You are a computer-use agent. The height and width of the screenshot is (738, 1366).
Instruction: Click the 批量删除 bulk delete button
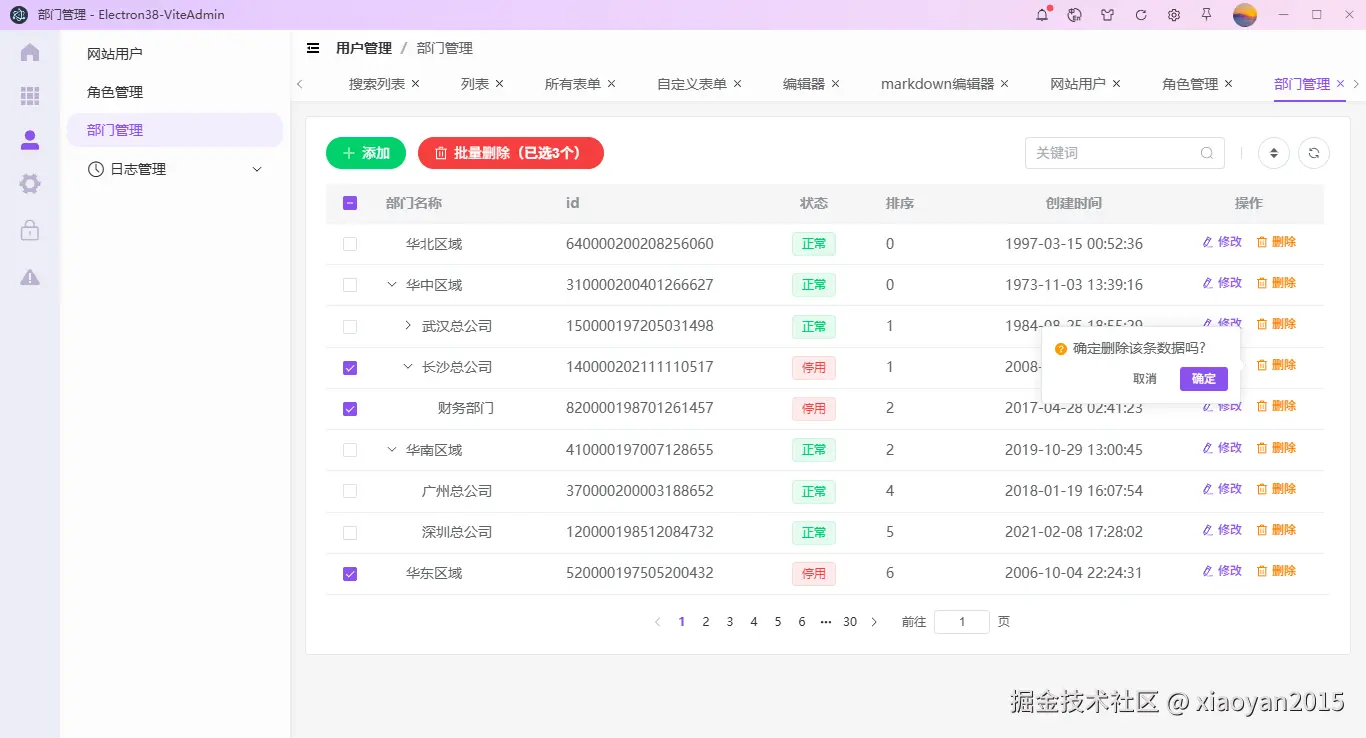(x=510, y=153)
